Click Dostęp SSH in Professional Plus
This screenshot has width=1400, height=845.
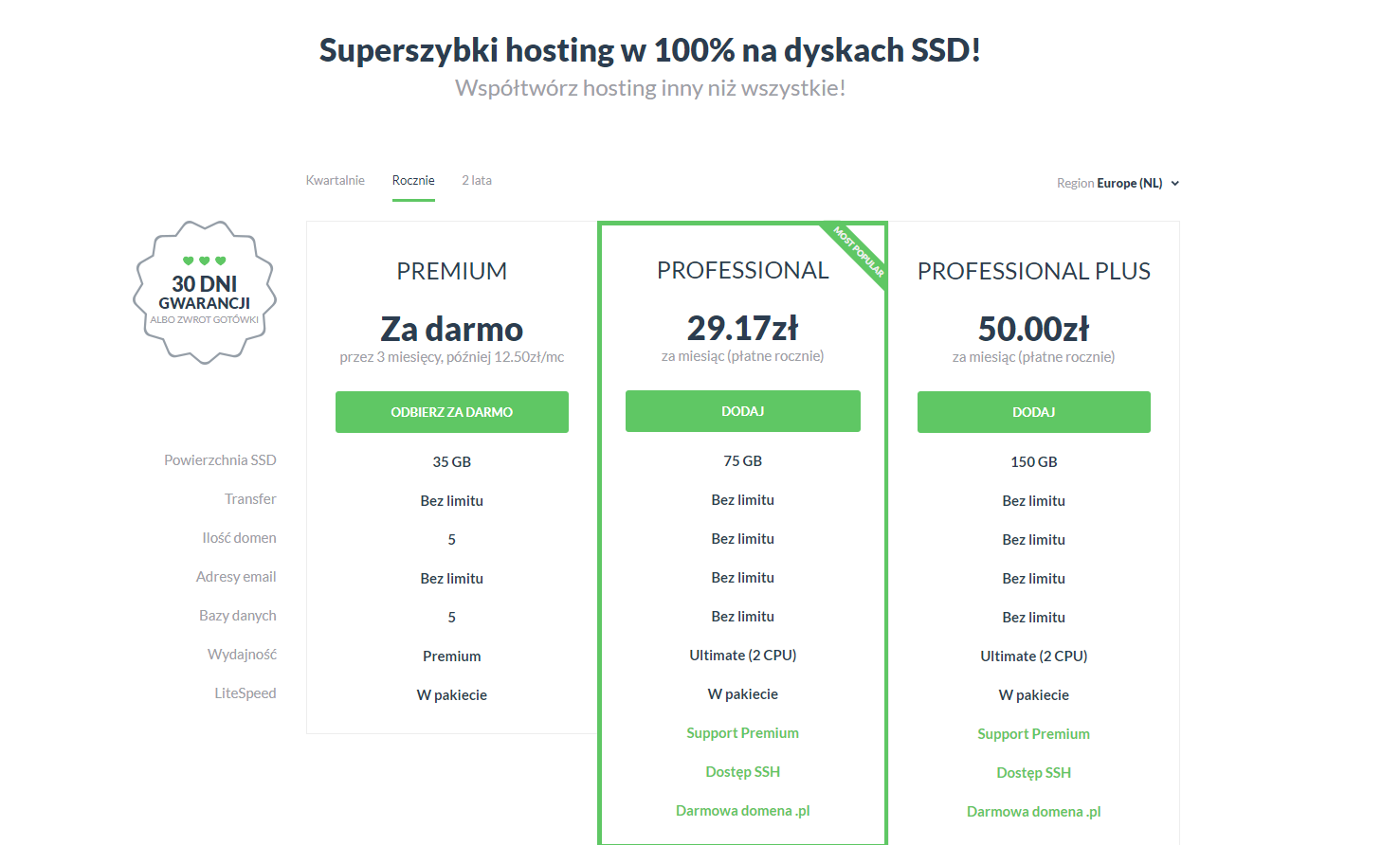(x=1033, y=773)
